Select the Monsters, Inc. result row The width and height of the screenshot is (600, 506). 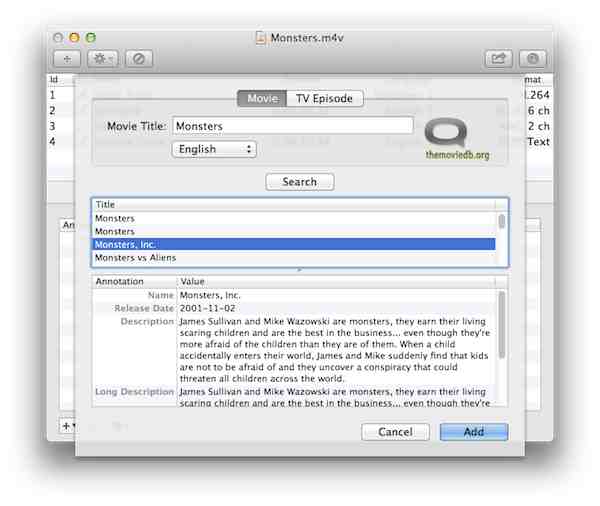pos(295,244)
